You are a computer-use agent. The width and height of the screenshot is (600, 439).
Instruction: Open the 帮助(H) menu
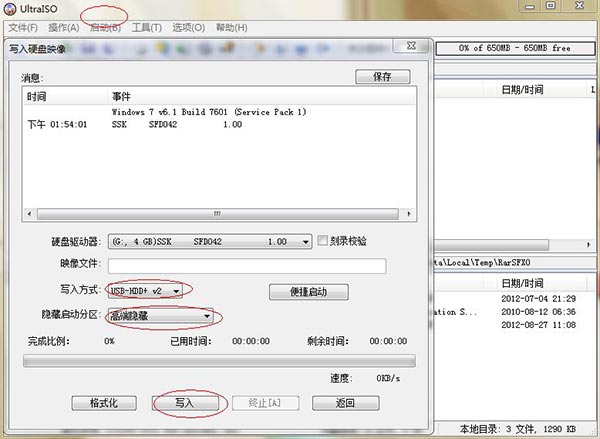(232, 28)
